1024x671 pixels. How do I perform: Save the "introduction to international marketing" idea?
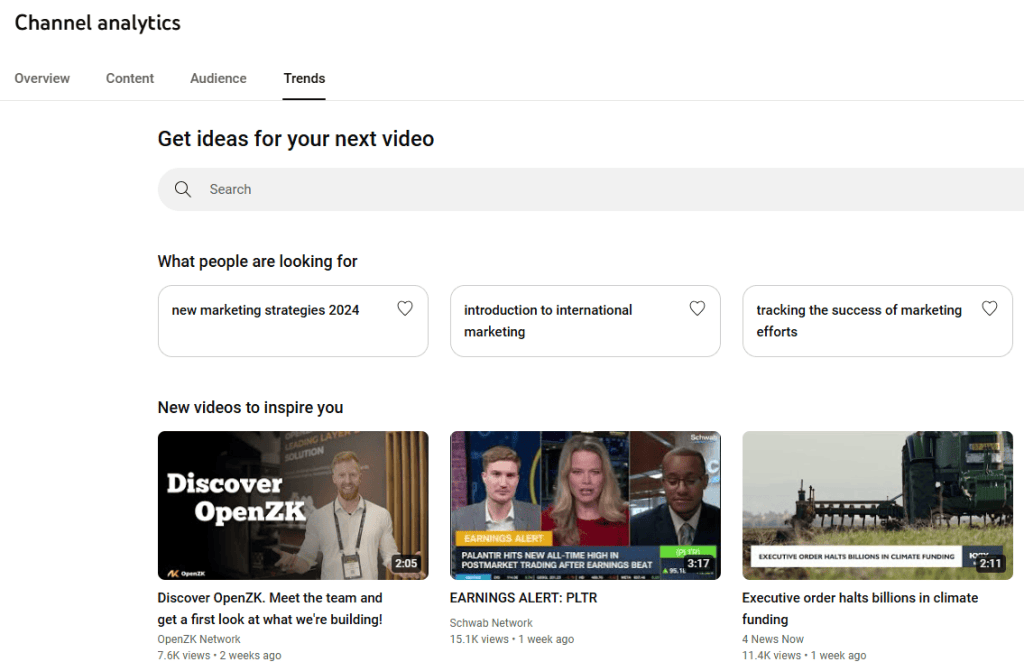[697, 309]
